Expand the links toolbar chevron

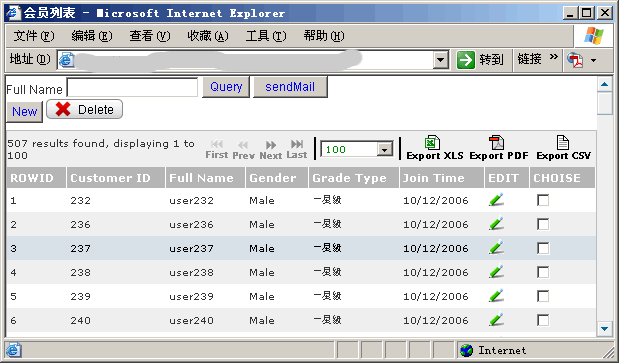tap(553, 56)
